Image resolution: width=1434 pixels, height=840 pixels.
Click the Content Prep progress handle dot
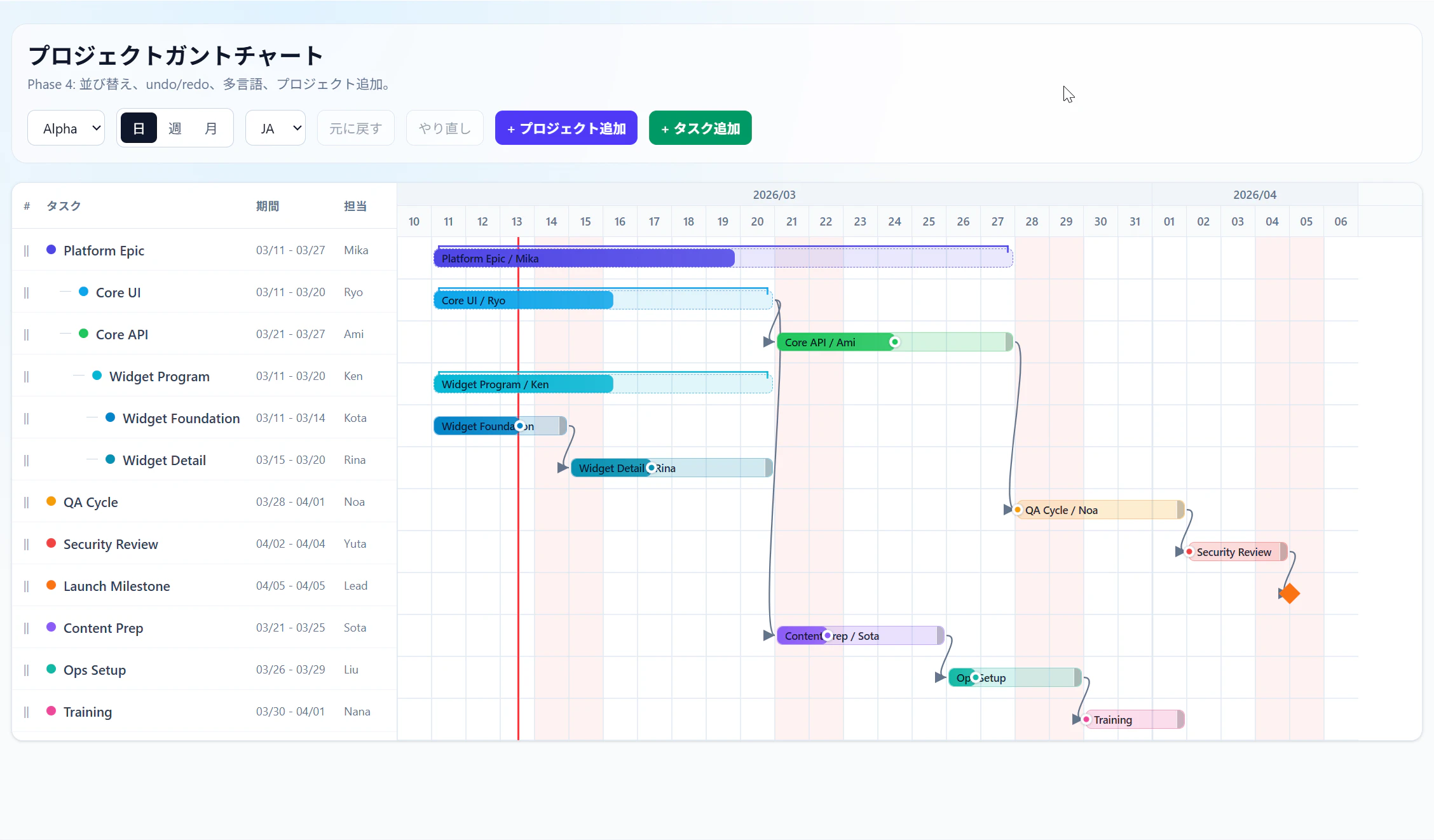click(x=827, y=635)
